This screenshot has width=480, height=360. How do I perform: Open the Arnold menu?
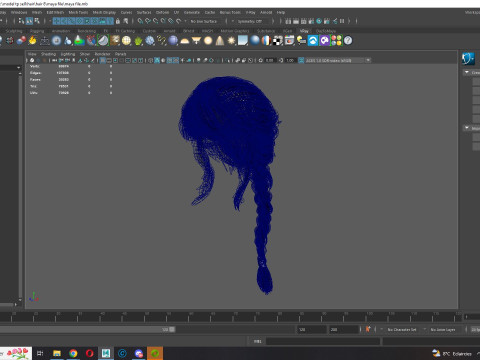pyautogui.click(x=266, y=12)
